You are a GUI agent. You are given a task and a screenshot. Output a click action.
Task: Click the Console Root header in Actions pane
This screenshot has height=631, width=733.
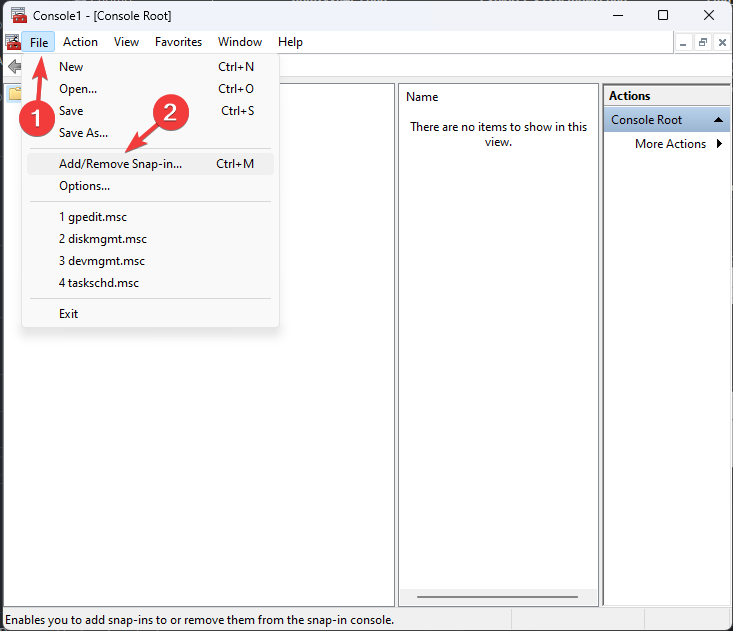[x=667, y=120]
